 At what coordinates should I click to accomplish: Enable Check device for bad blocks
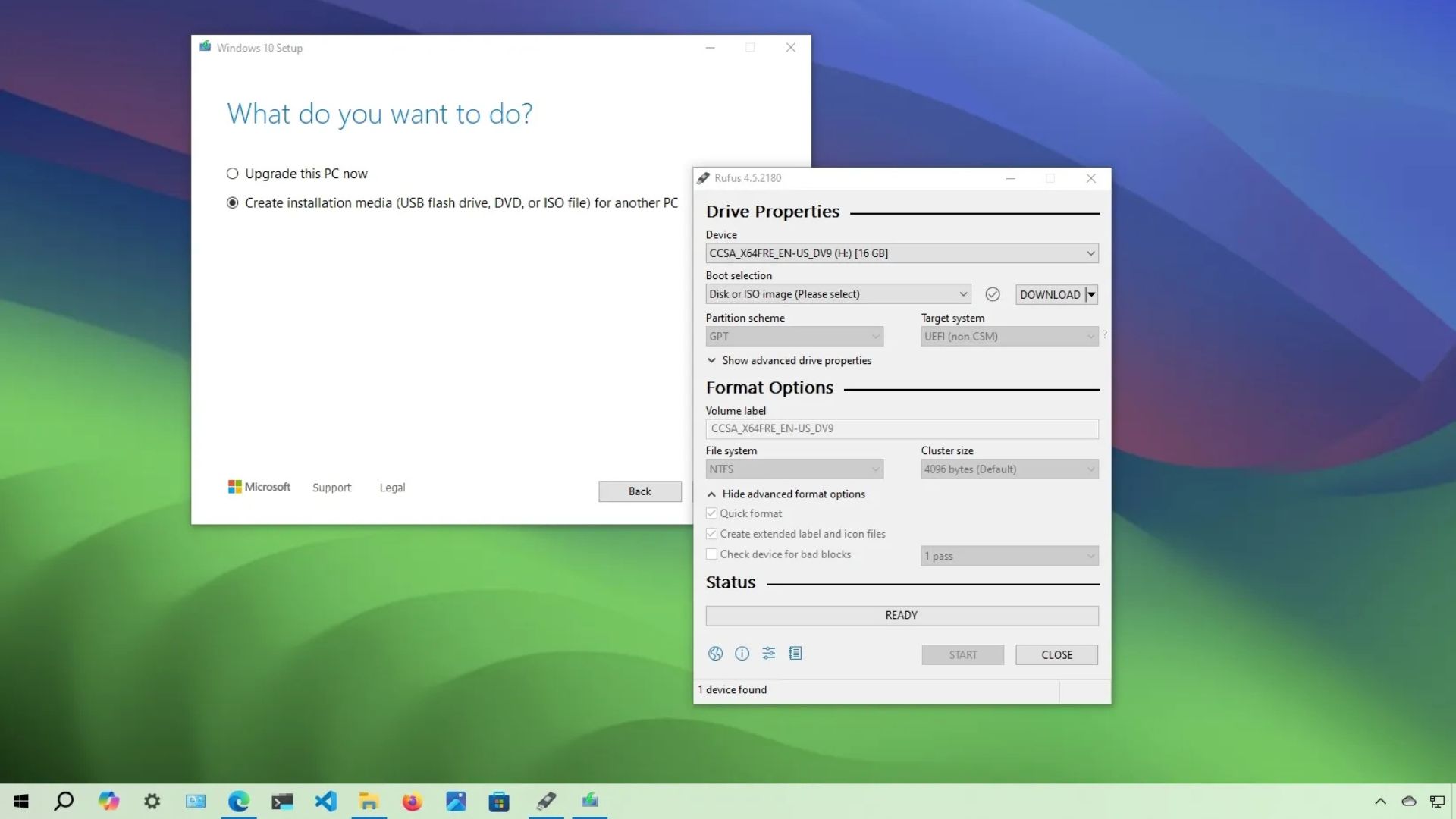coord(711,554)
